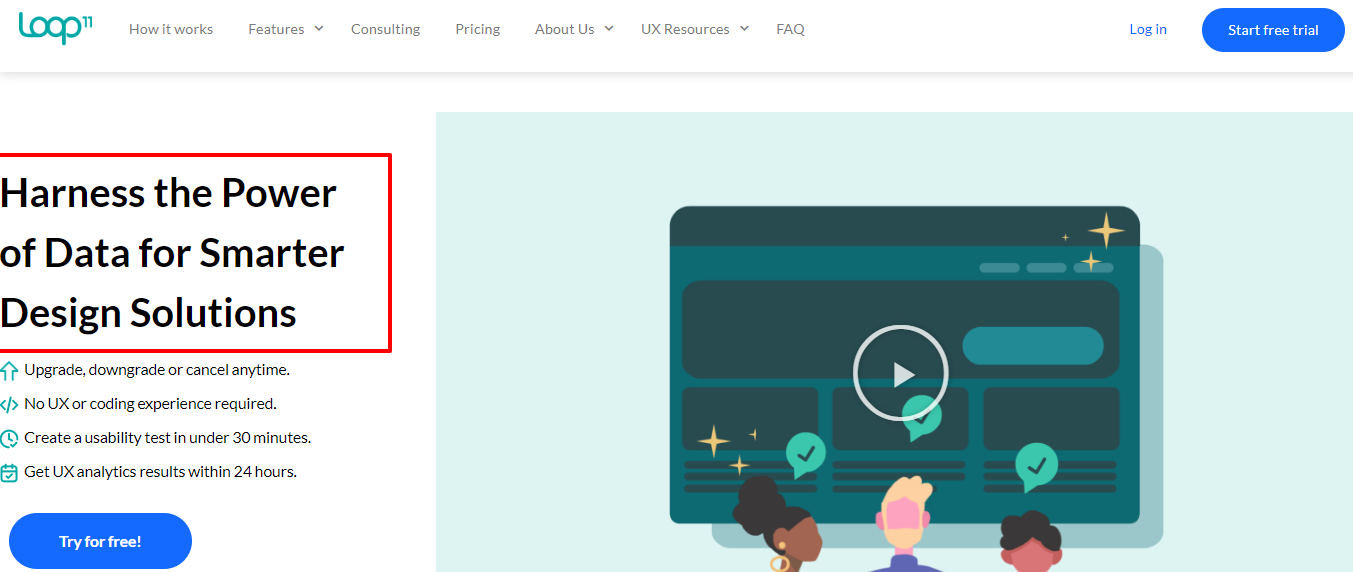Play the demo video
The image size is (1353, 572).
coord(901,373)
